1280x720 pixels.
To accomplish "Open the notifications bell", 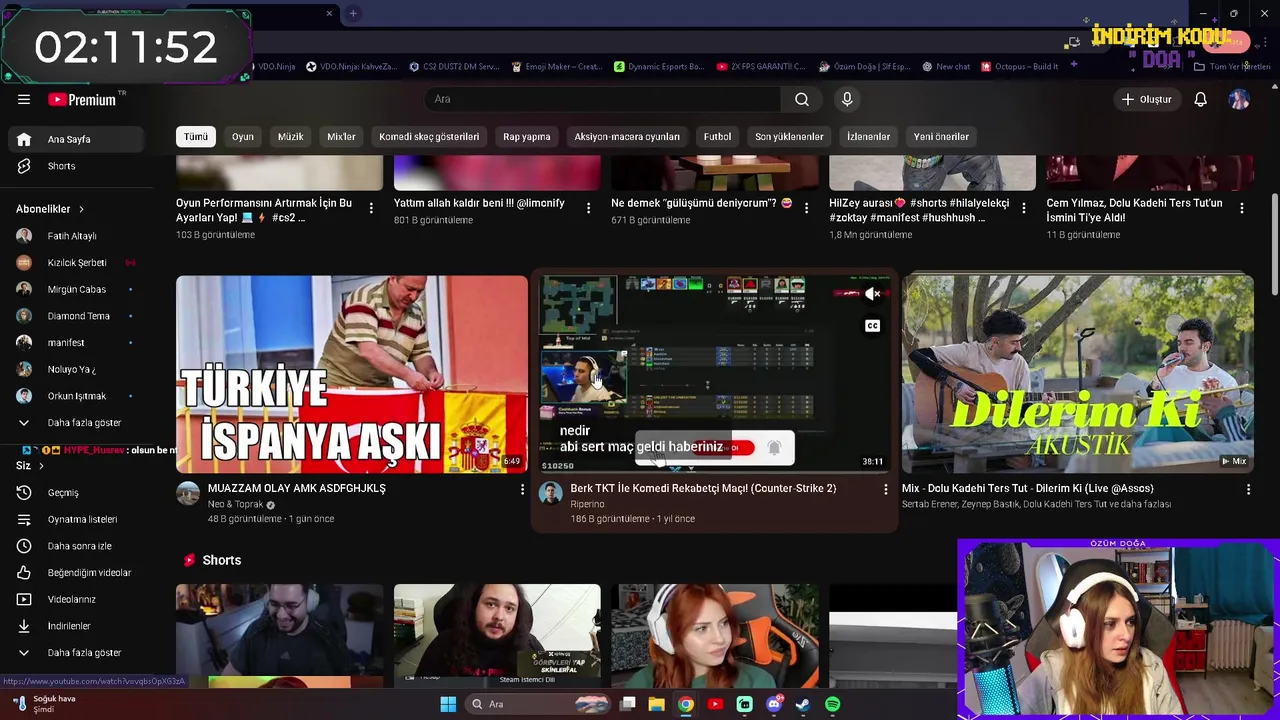I will click(x=1200, y=99).
